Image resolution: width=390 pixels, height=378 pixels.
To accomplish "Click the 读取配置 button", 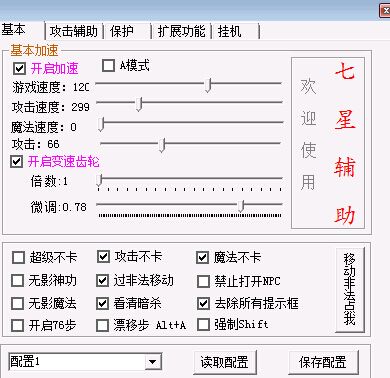I will click(225, 362).
